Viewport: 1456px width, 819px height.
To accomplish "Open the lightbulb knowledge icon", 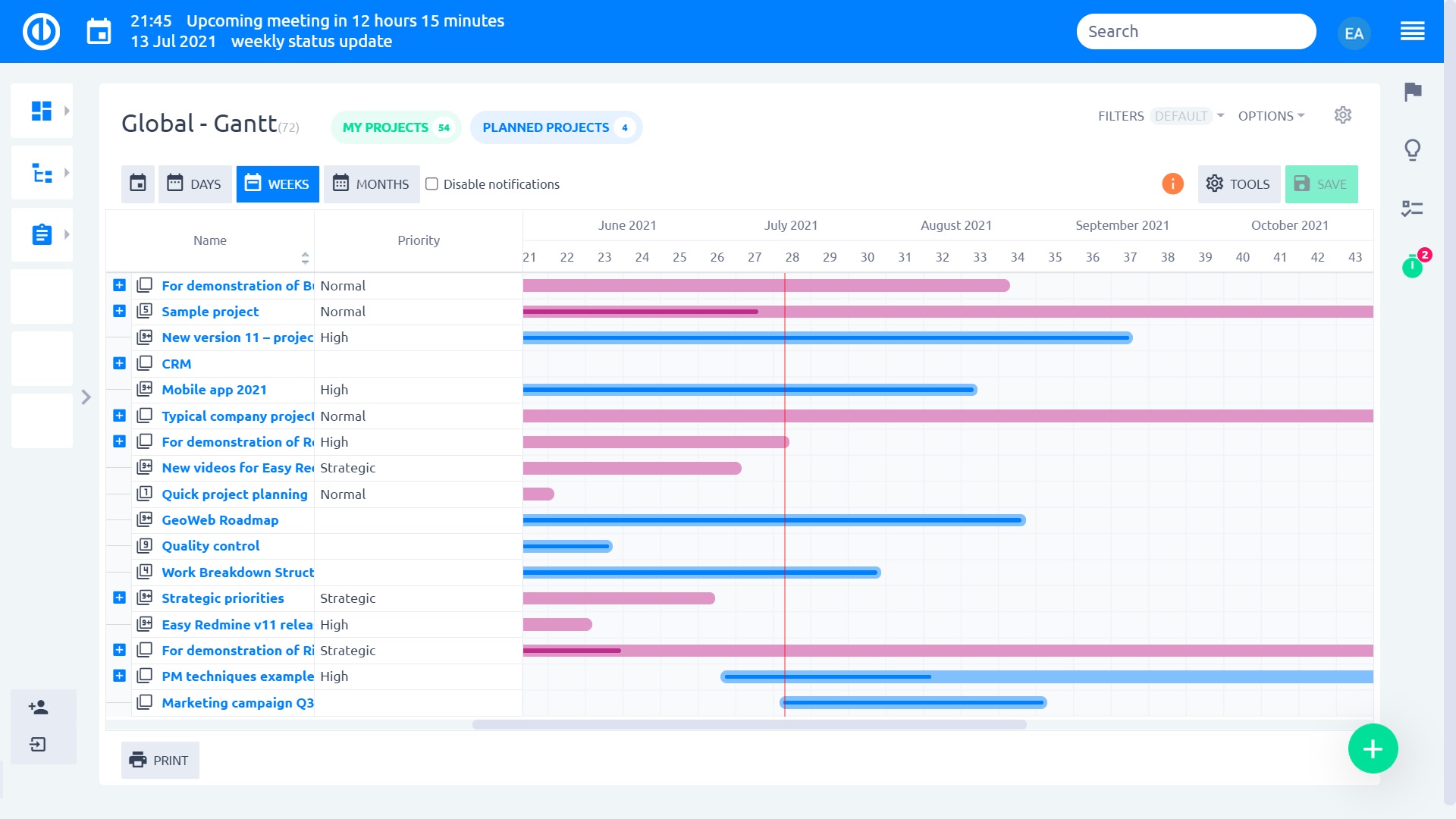I will pos(1412,150).
